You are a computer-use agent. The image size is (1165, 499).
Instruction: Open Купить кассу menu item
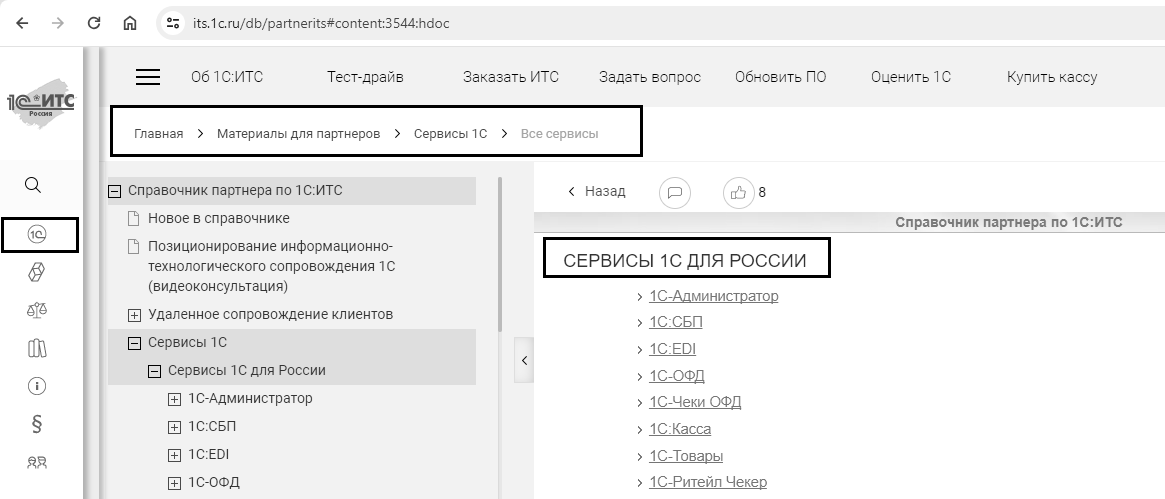1051,76
